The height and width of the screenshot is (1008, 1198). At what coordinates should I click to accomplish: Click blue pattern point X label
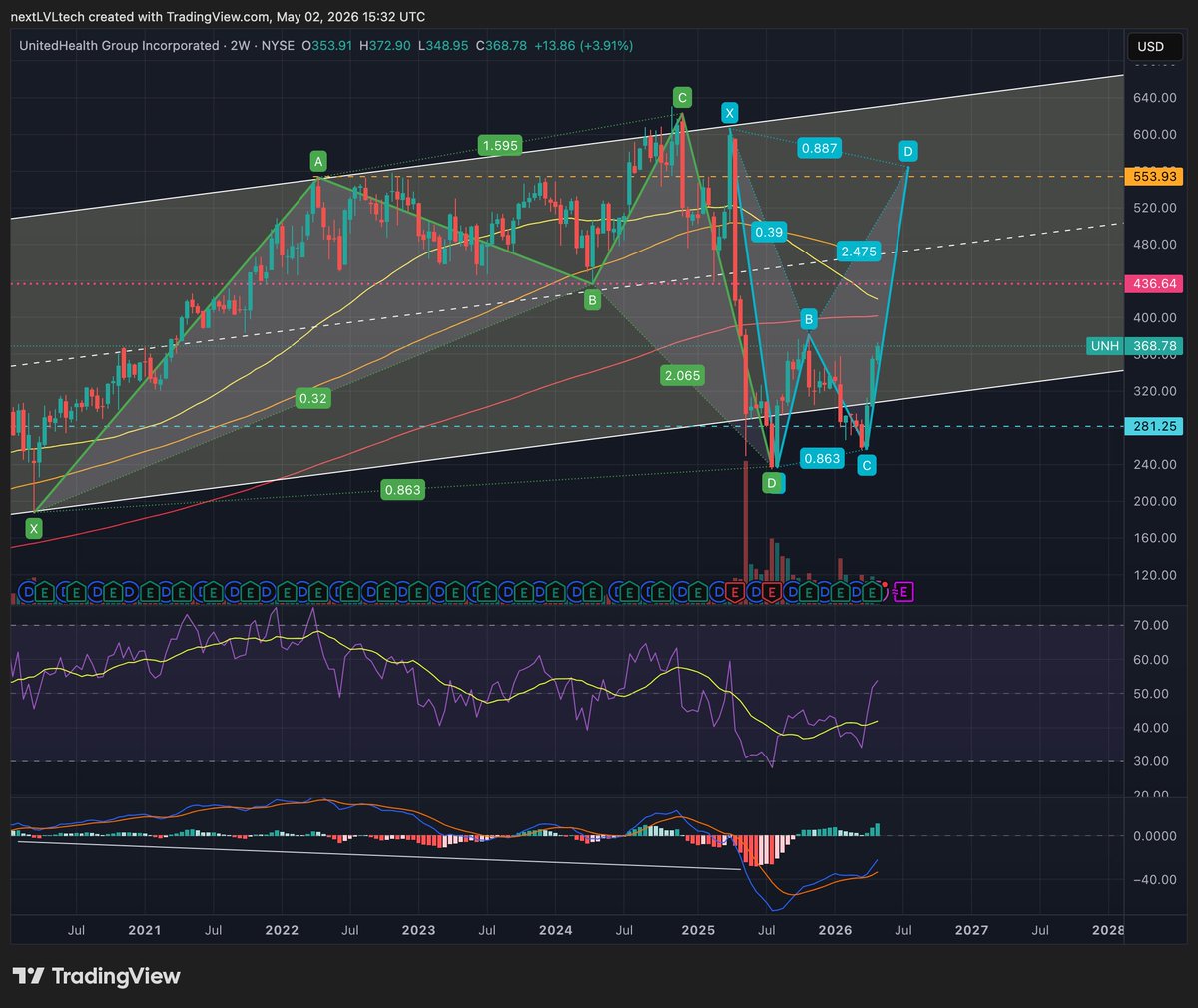point(730,113)
